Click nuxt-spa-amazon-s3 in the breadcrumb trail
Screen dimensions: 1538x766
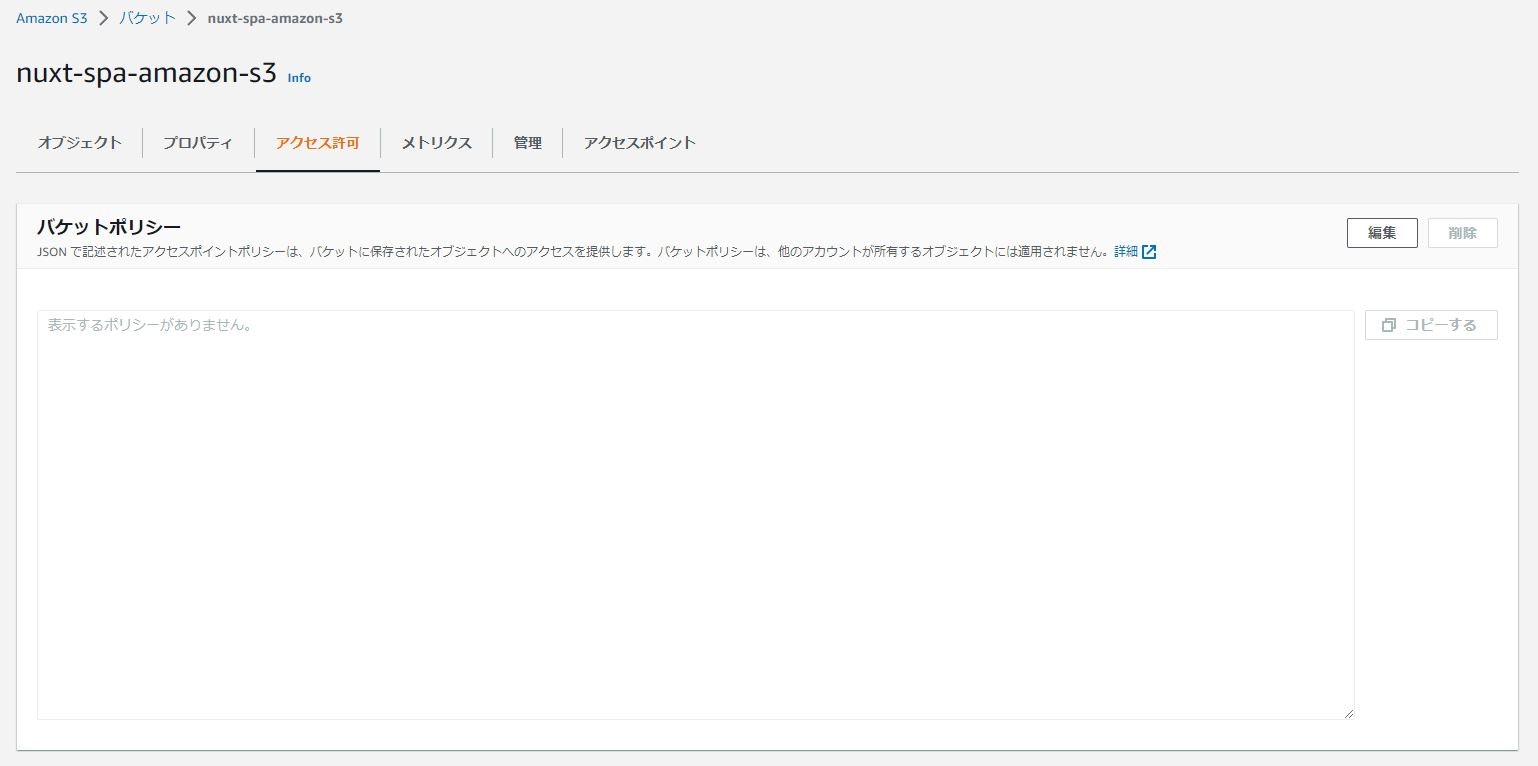pyautogui.click(x=275, y=17)
